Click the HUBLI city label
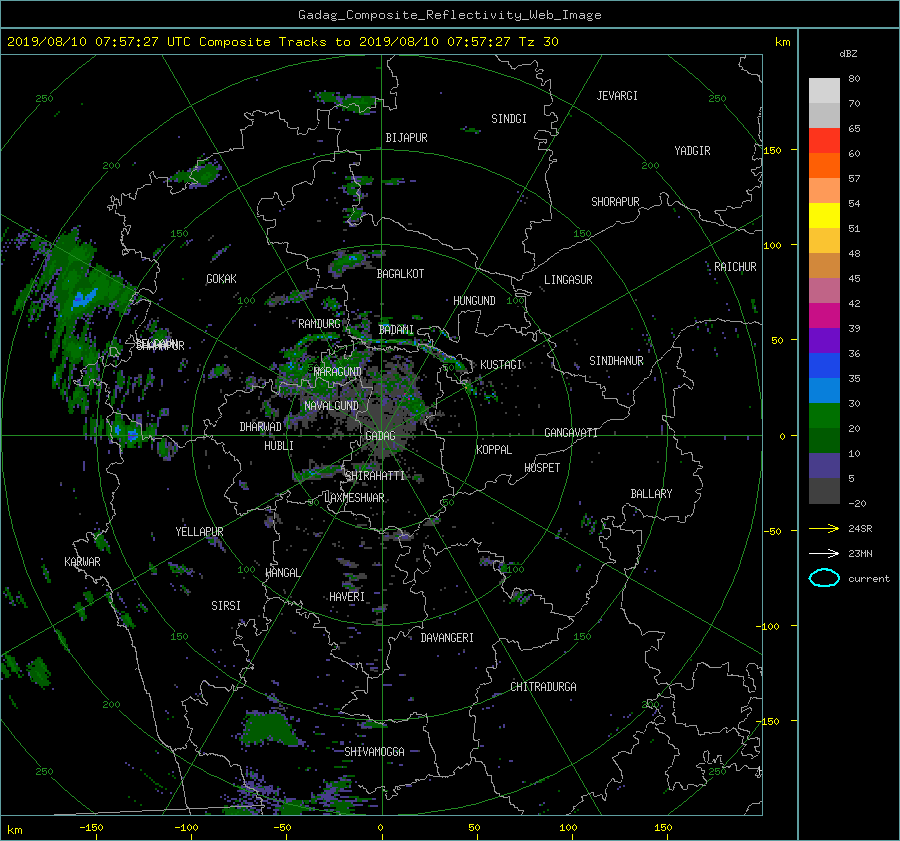Viewport: 900px width, 841px height. coord(279,446)
